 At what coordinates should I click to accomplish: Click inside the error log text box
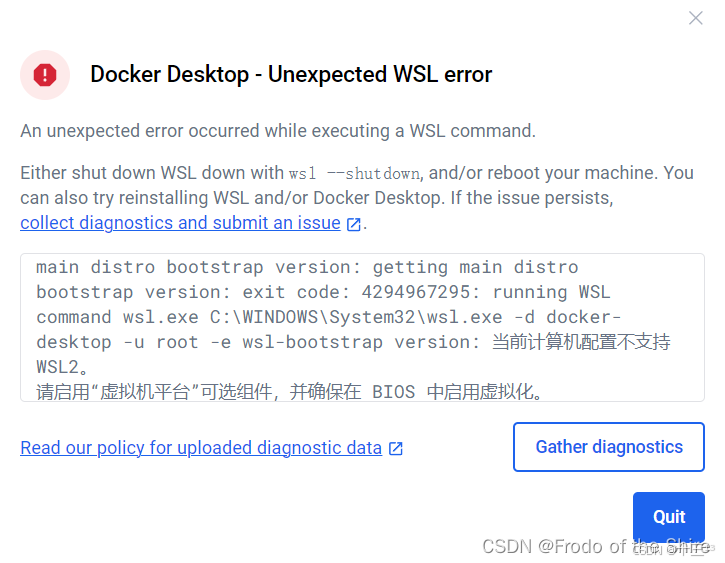[362, 327]
